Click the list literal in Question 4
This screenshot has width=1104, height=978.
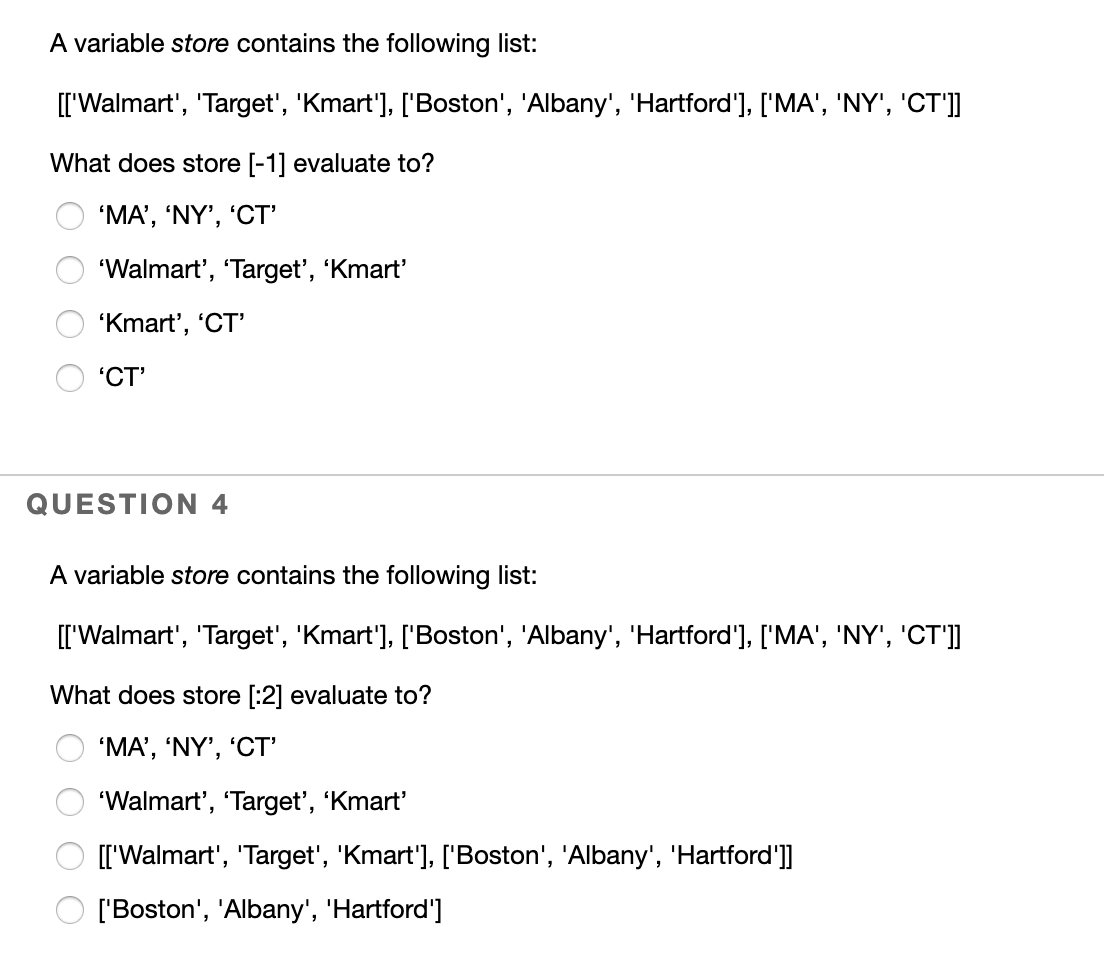point(505,635)
